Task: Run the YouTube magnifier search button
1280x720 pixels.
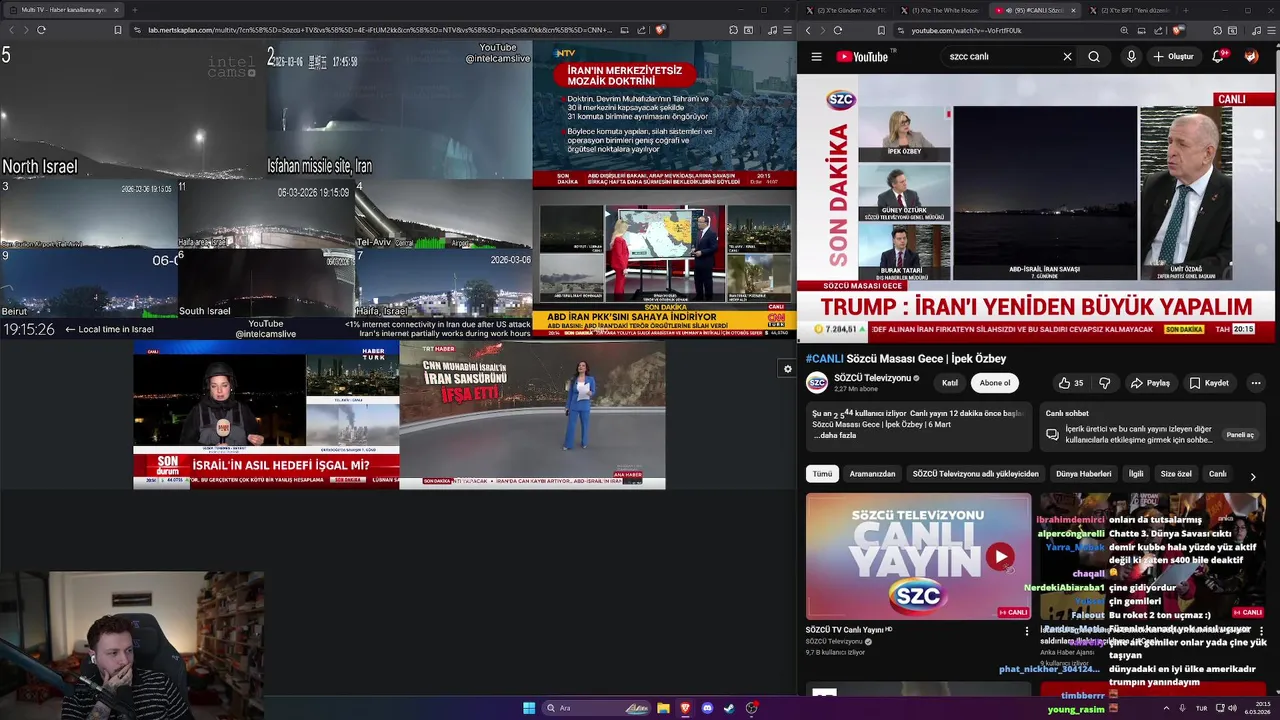Action: (1094, 57)
